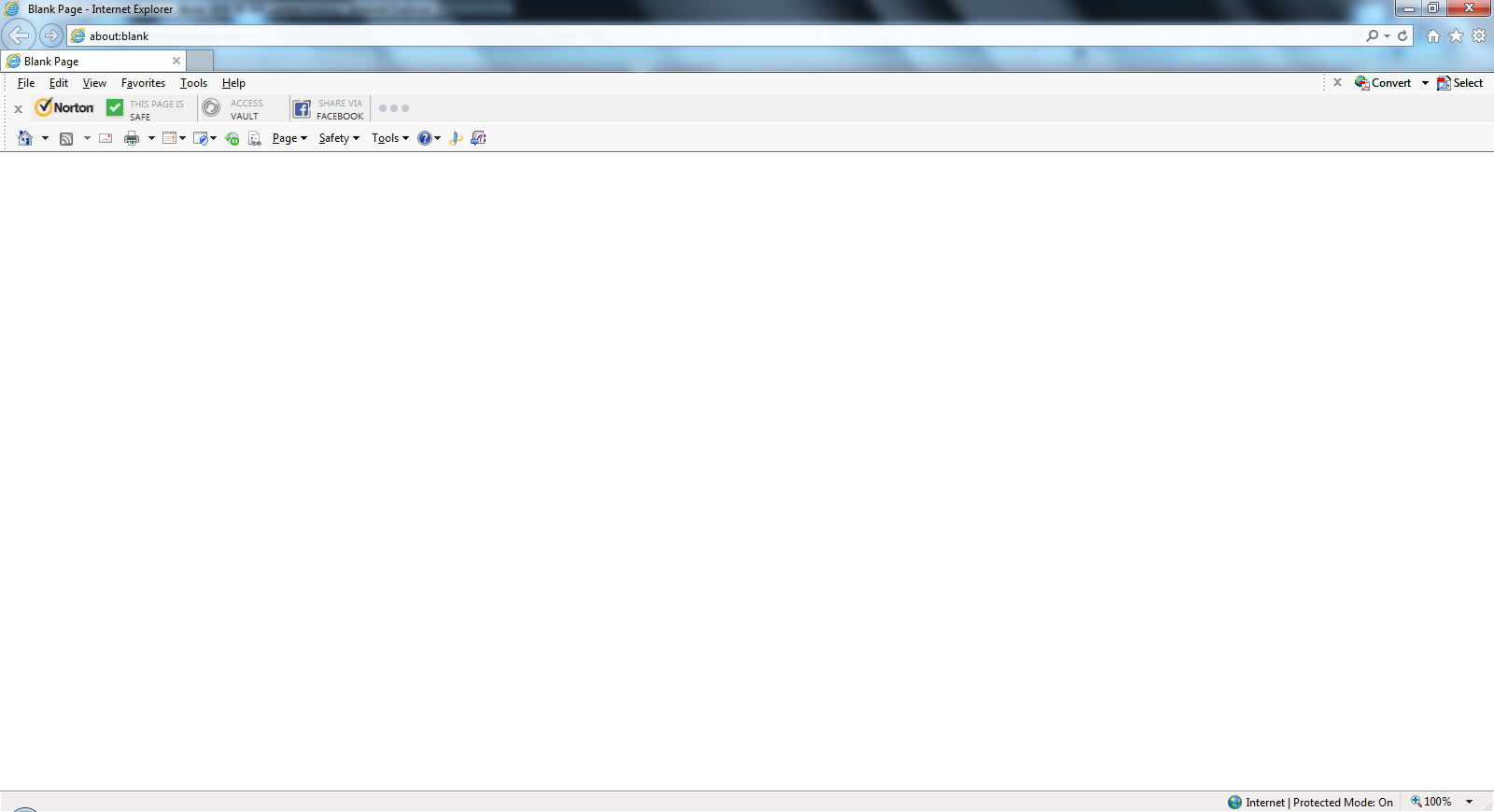Click the green 'This page is safe' checkmark
The width and height of the screenshot is (1494, 812).
click(x=115, y=107)
